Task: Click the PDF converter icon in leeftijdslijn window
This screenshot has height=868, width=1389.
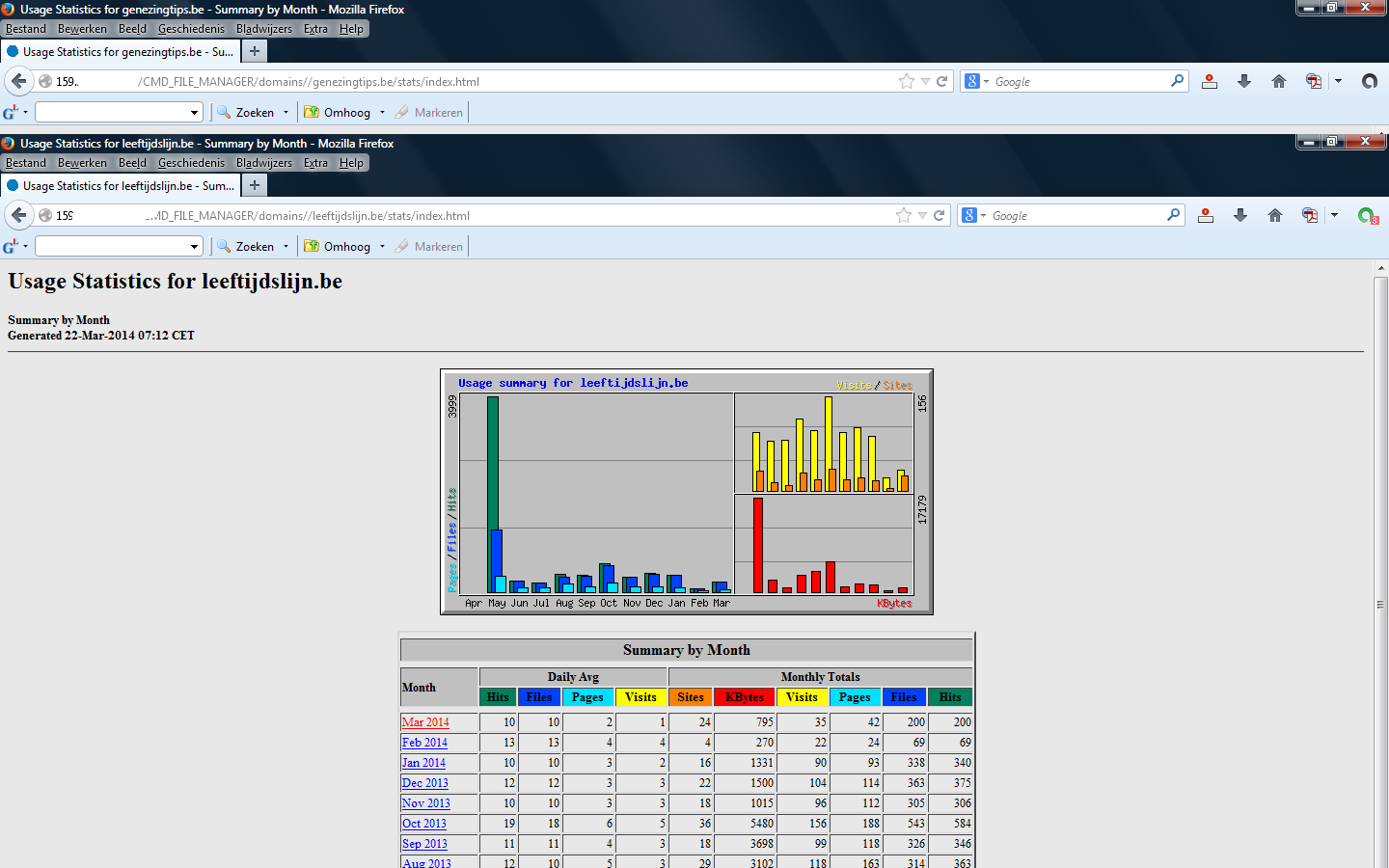Action: 1309,215
